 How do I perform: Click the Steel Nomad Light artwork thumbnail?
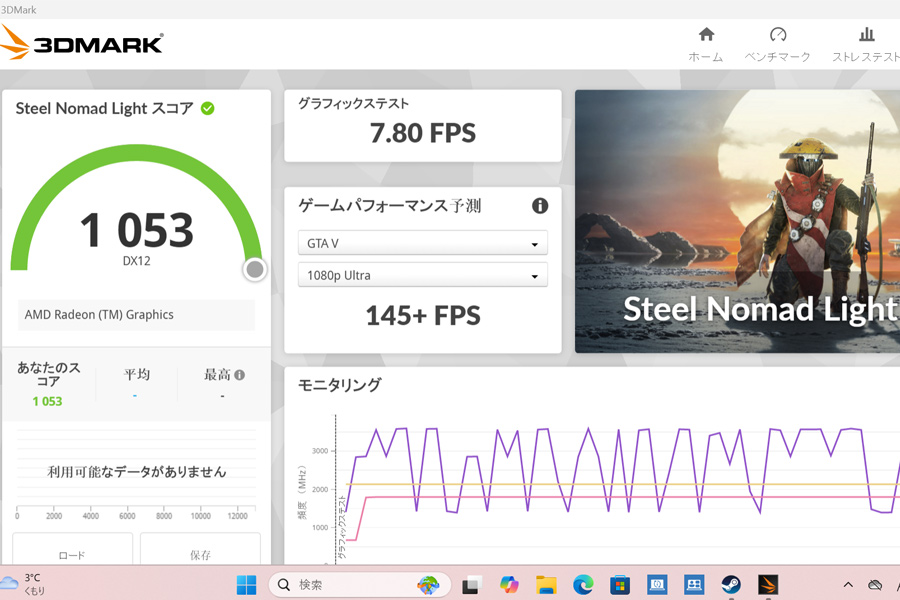click(x=738, y=221)
